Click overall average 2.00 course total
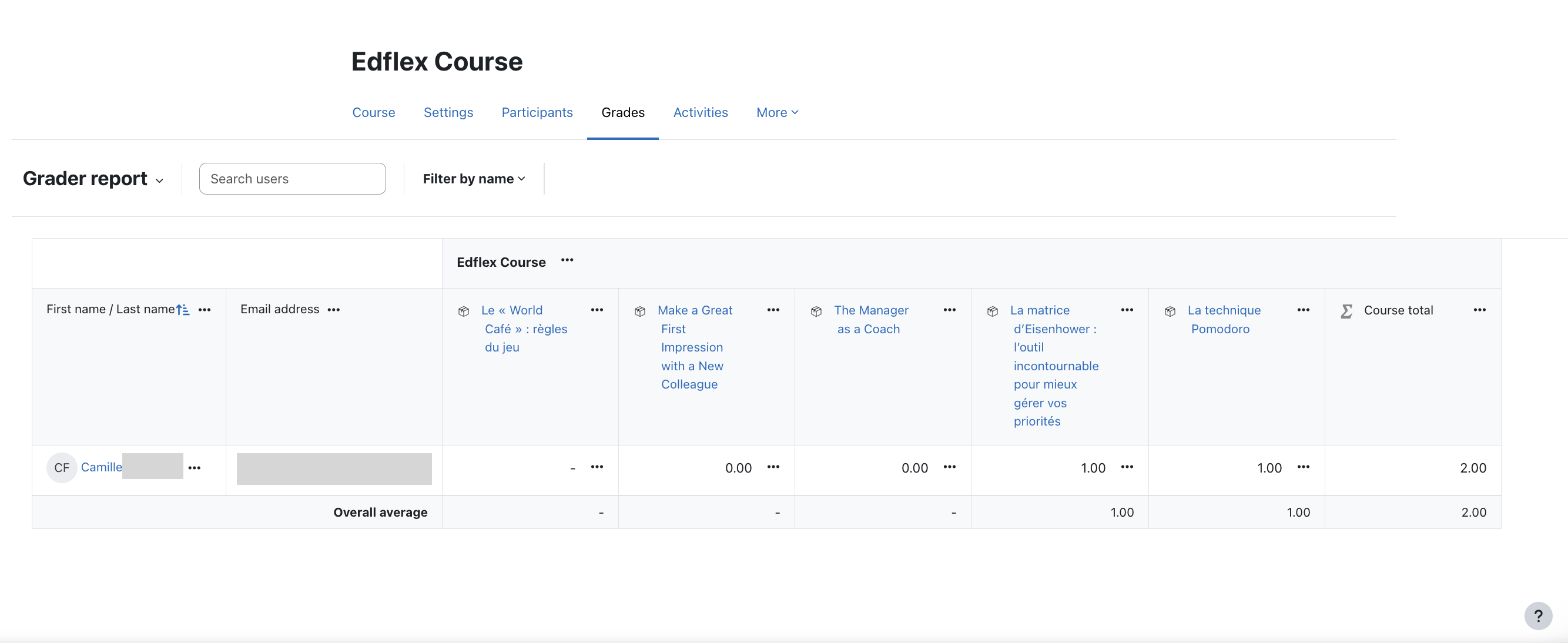The height and width of the screenshot is (643, 1568). pos(1473,513)
